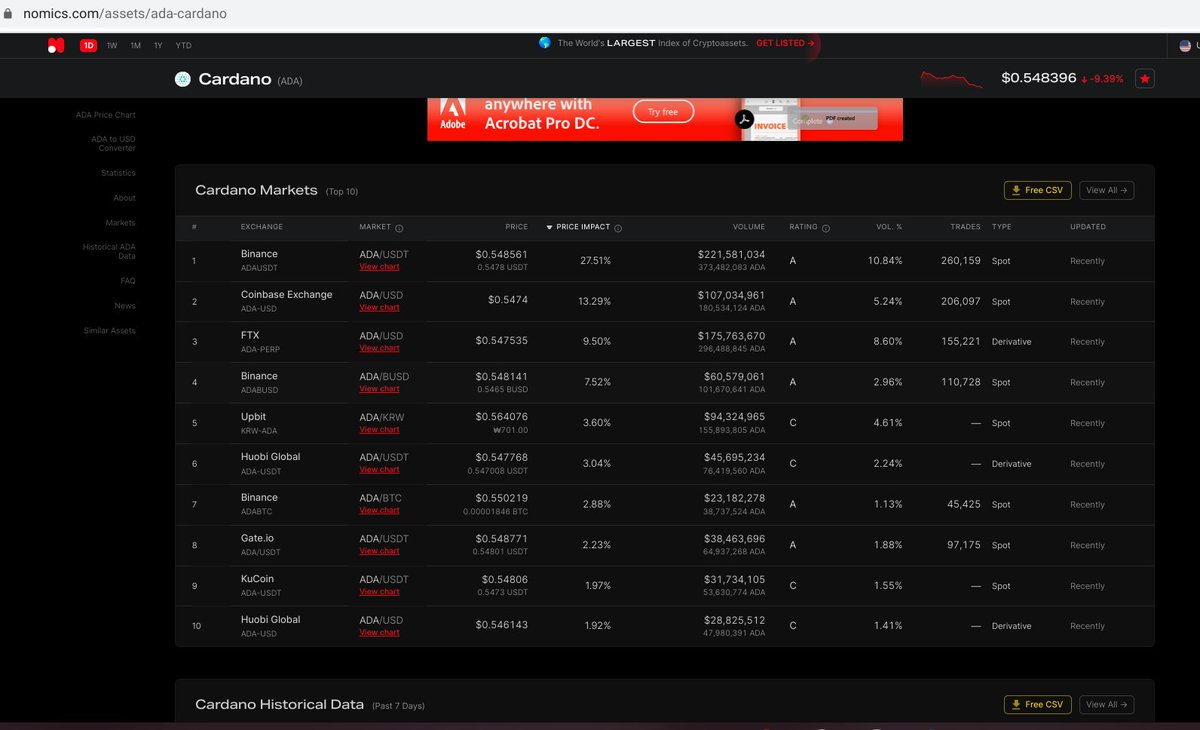
Task: Click the Cardano coin logo icon
Action: click(182, 79)
